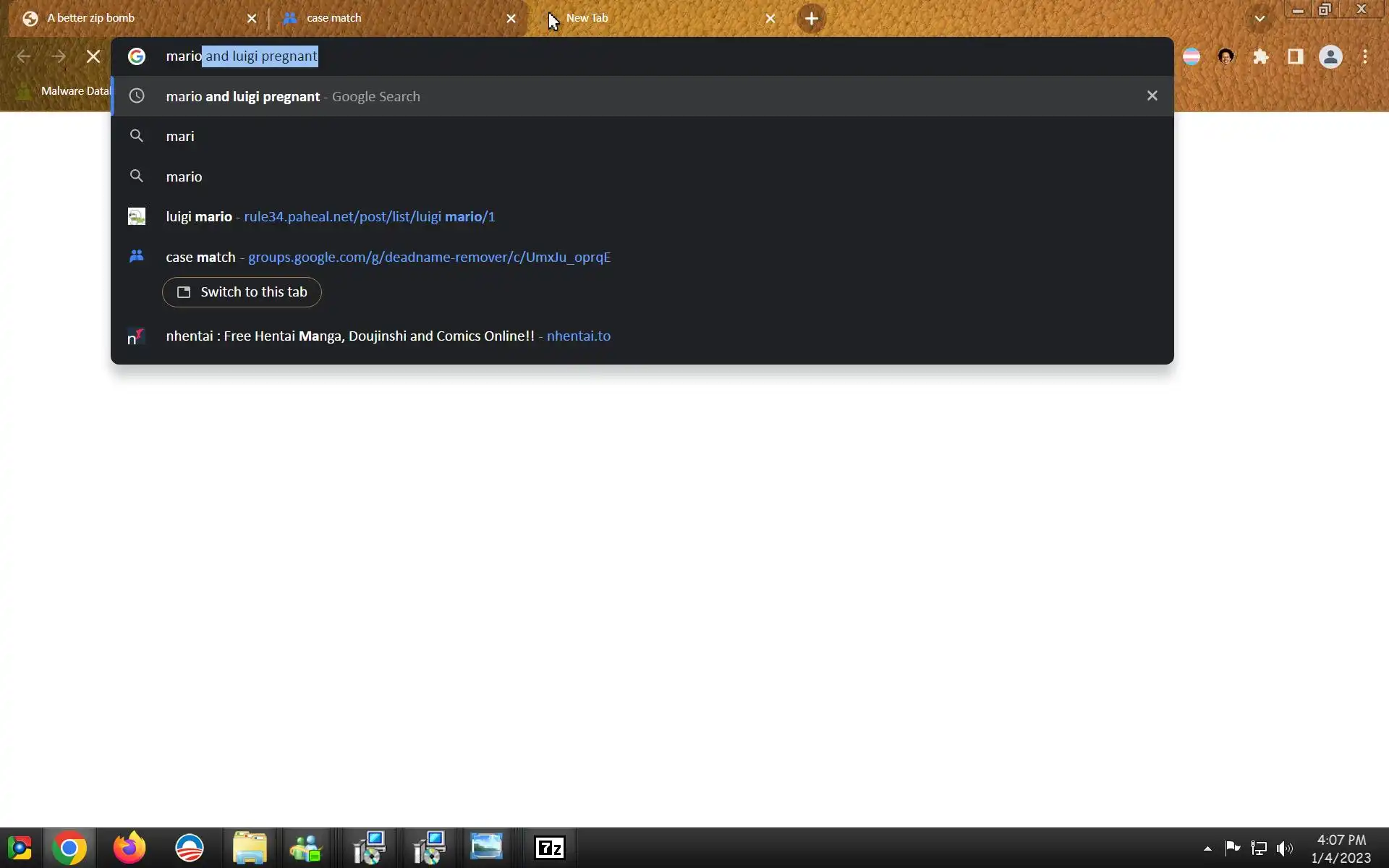Click the striped flag extension icon
This screenshot has width=1389, height=868.
pos(1192,56)
